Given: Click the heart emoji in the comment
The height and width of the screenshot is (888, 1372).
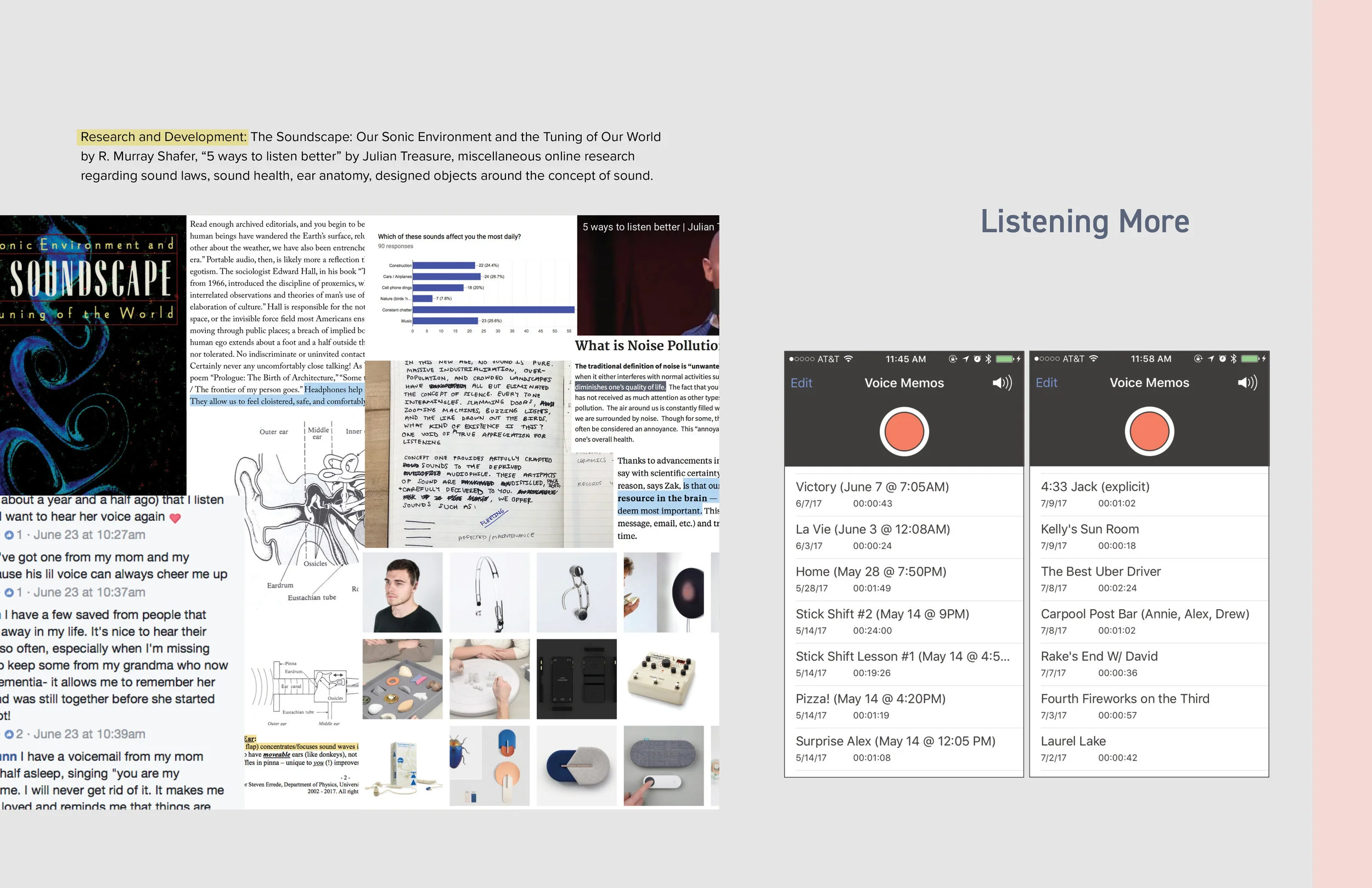Looking at the screenshot, I should pyautogui.click(x=175, y=518).
